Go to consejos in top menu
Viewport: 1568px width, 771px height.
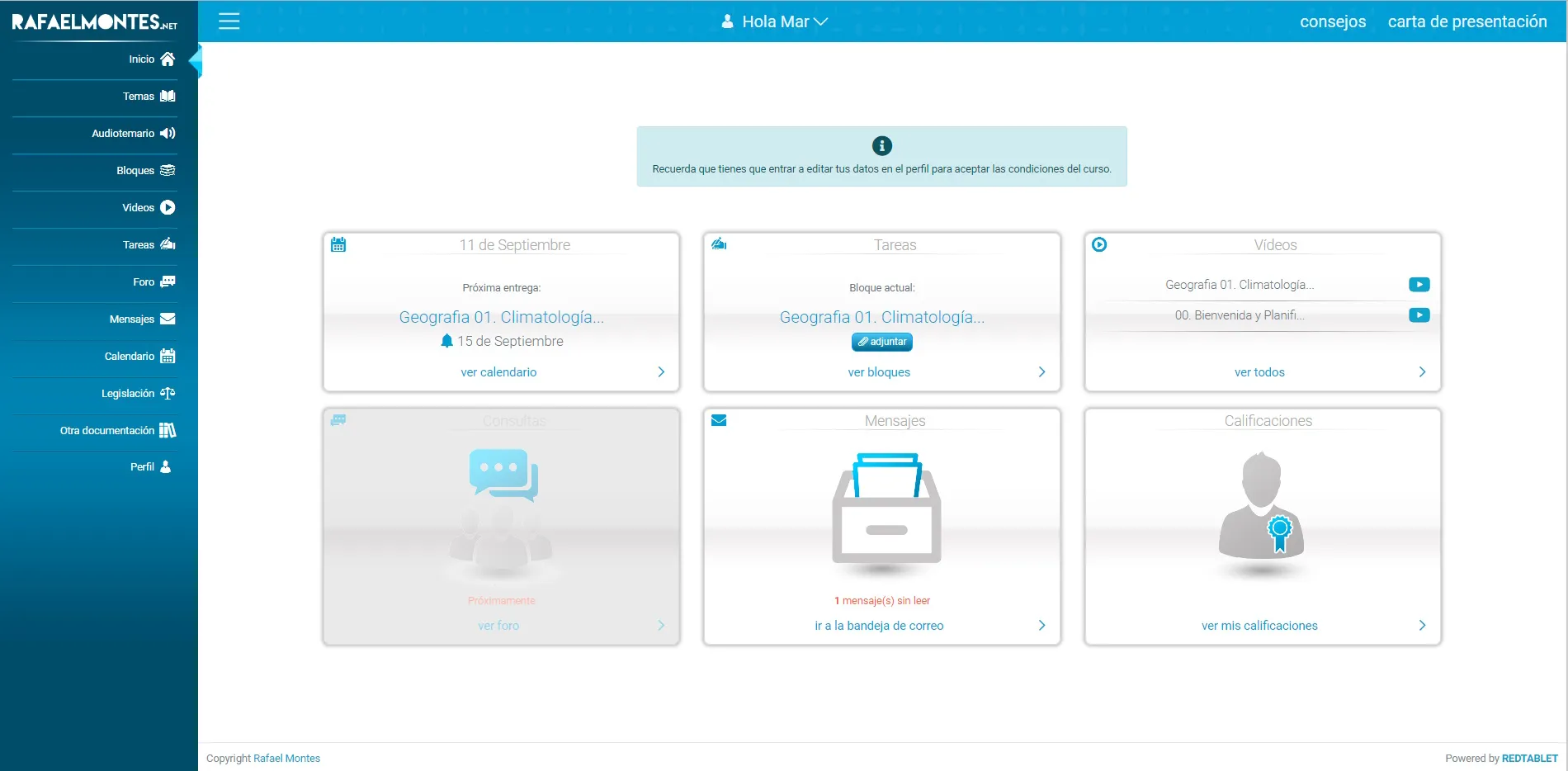pyautogui.click(x=1332, y=21)
